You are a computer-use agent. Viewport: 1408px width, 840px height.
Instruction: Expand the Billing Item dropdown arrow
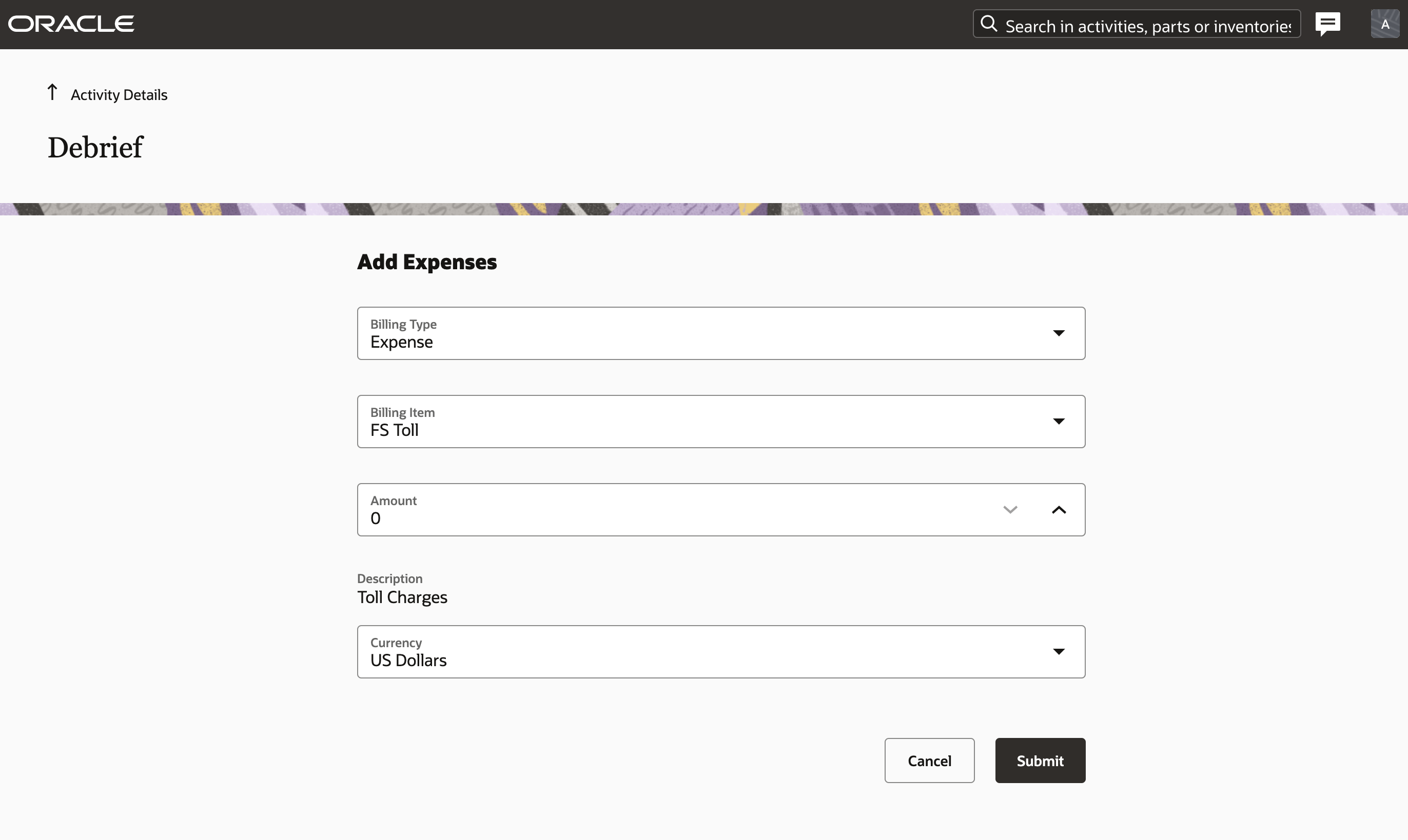pyautogui.click(x=1059, y=421)
